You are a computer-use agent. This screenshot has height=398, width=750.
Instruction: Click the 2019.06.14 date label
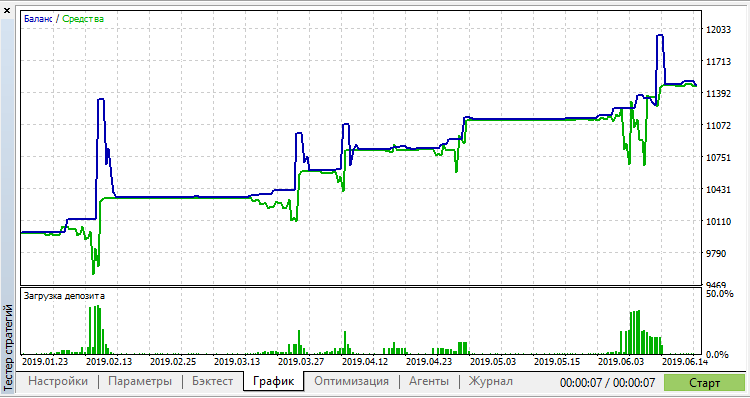coord(685,361)
